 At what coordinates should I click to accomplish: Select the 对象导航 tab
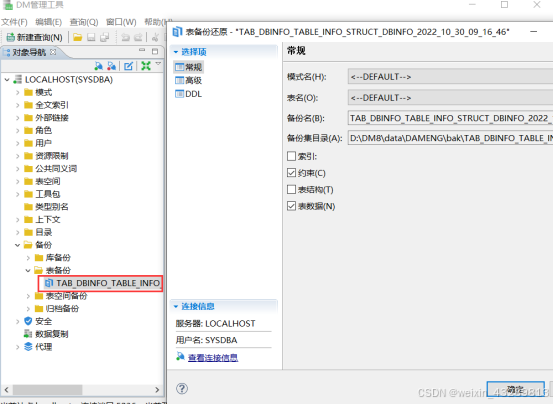click(29, 52)
